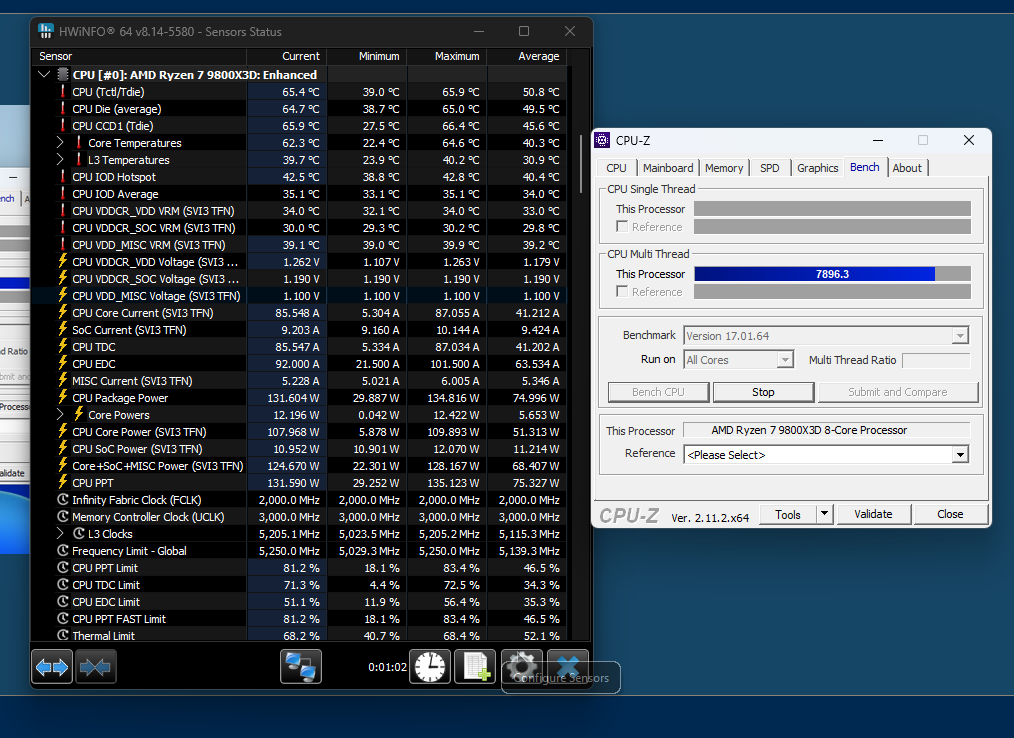
Task: Click the CPU-Z app icon in title bar
Action: pyautogui.click(x=602, y=140)
